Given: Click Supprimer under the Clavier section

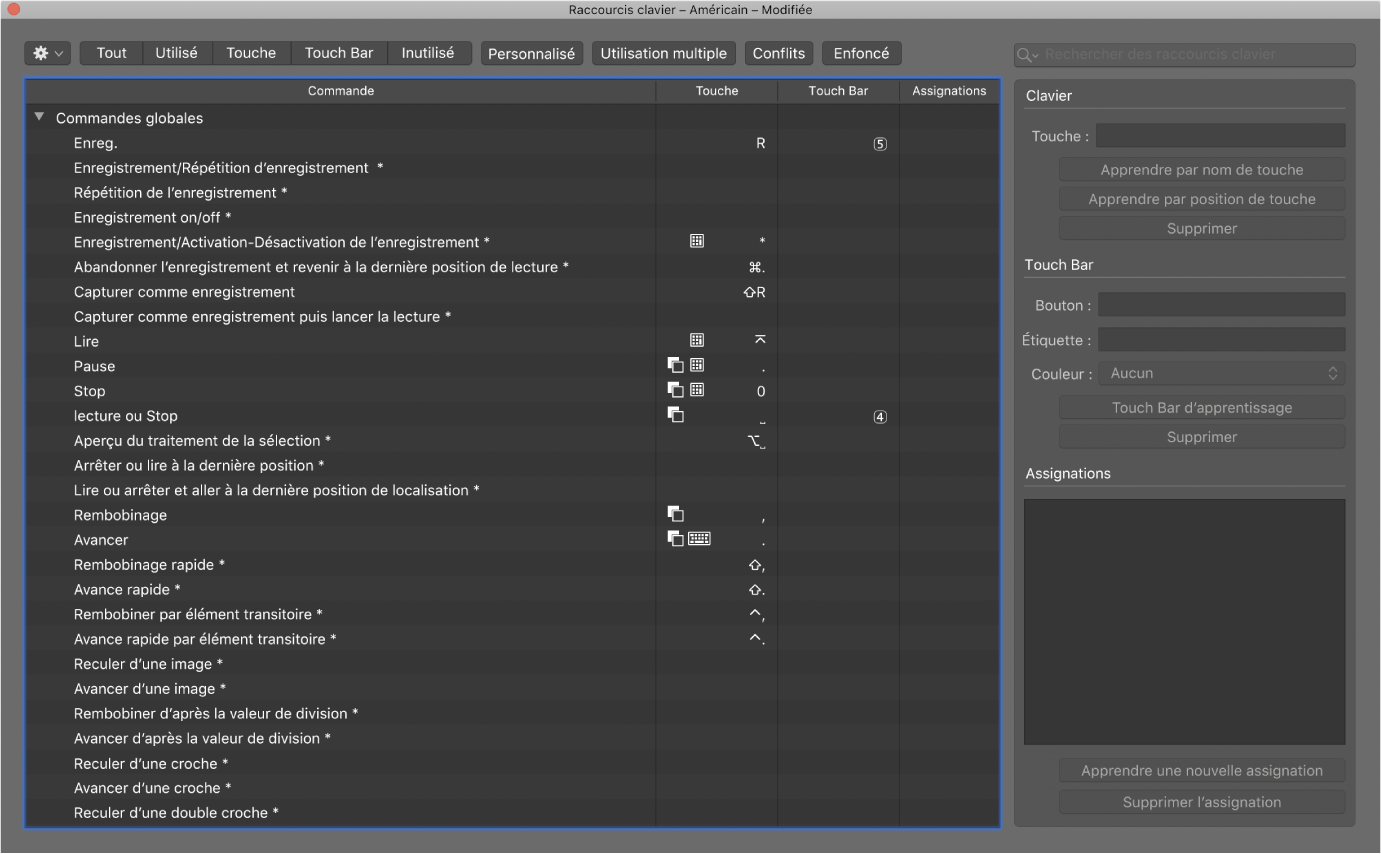Looking at the screenshot, I should click(1202, 228).
